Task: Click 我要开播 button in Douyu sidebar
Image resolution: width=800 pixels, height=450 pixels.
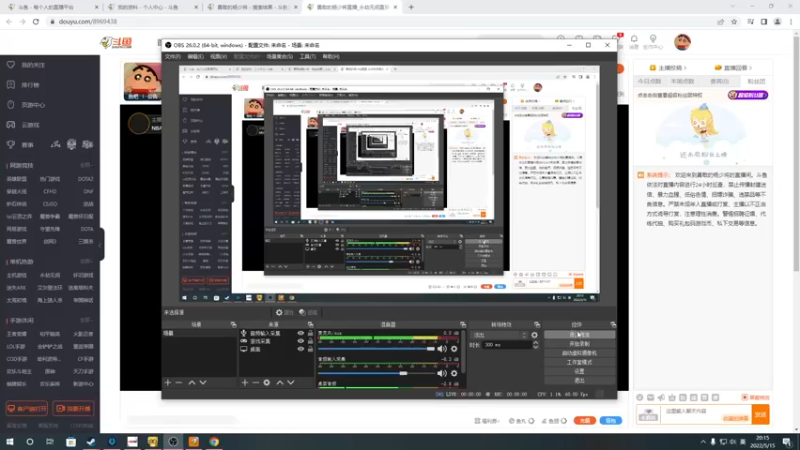Action: (73, 409)
